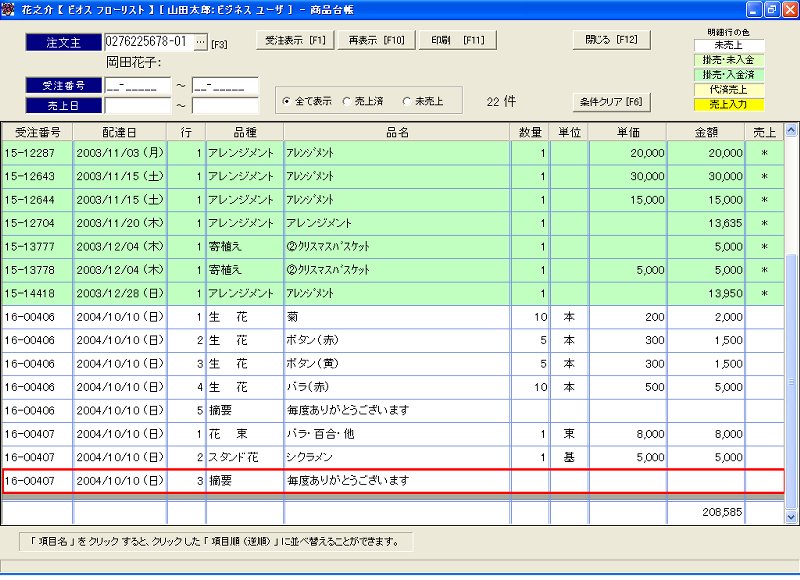Select order number 15-14418 cell
The height and width of the screenshot is (580, 800).
pos(37,293)
